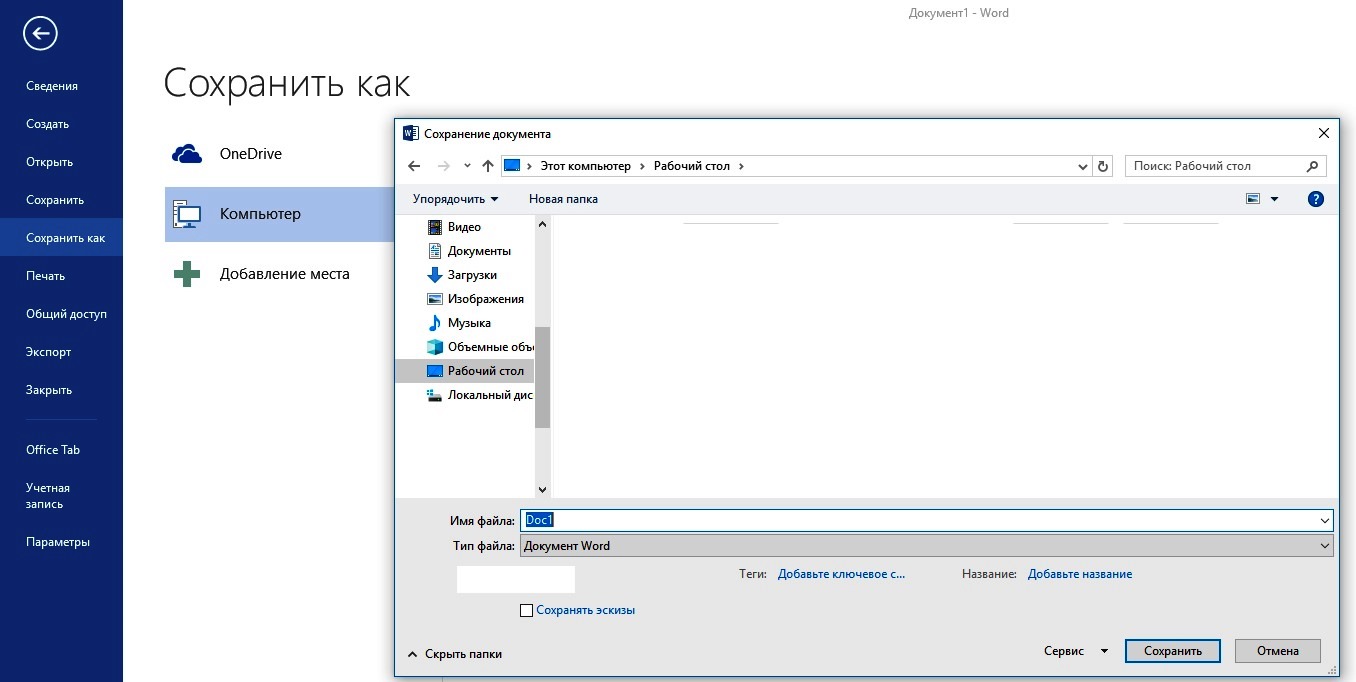Expand the Имя файла dropdown list
This screenshot has width=1356, height=682.
tap(1325, 520)
